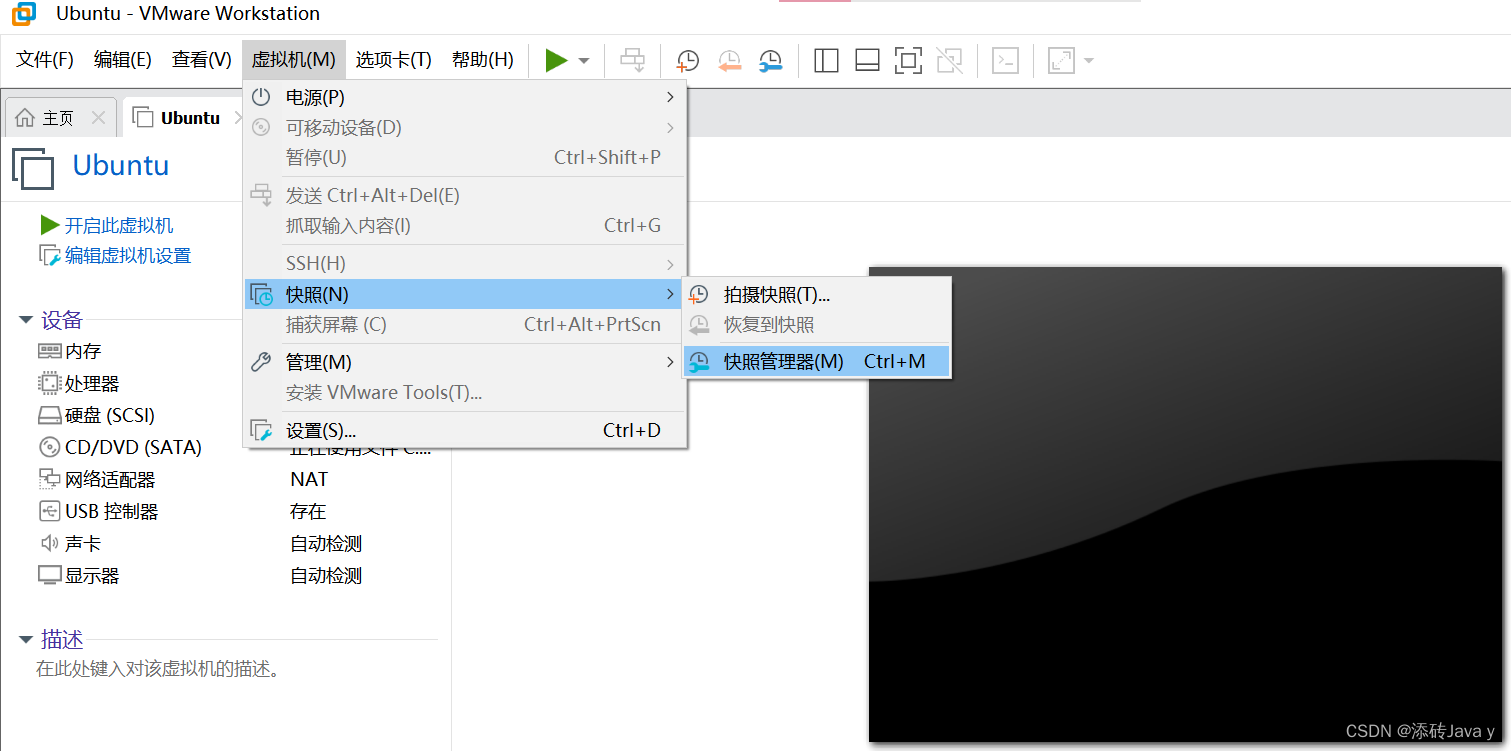Click the take snapshot toolbar icon

(688, 60)
